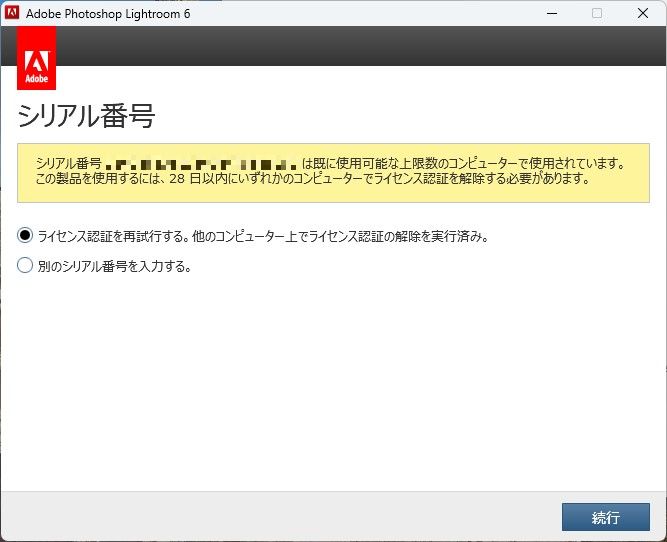667x542 pixels.
Task: Click the Lightroom title bar app icon
Action: click(x=11, y=13)
